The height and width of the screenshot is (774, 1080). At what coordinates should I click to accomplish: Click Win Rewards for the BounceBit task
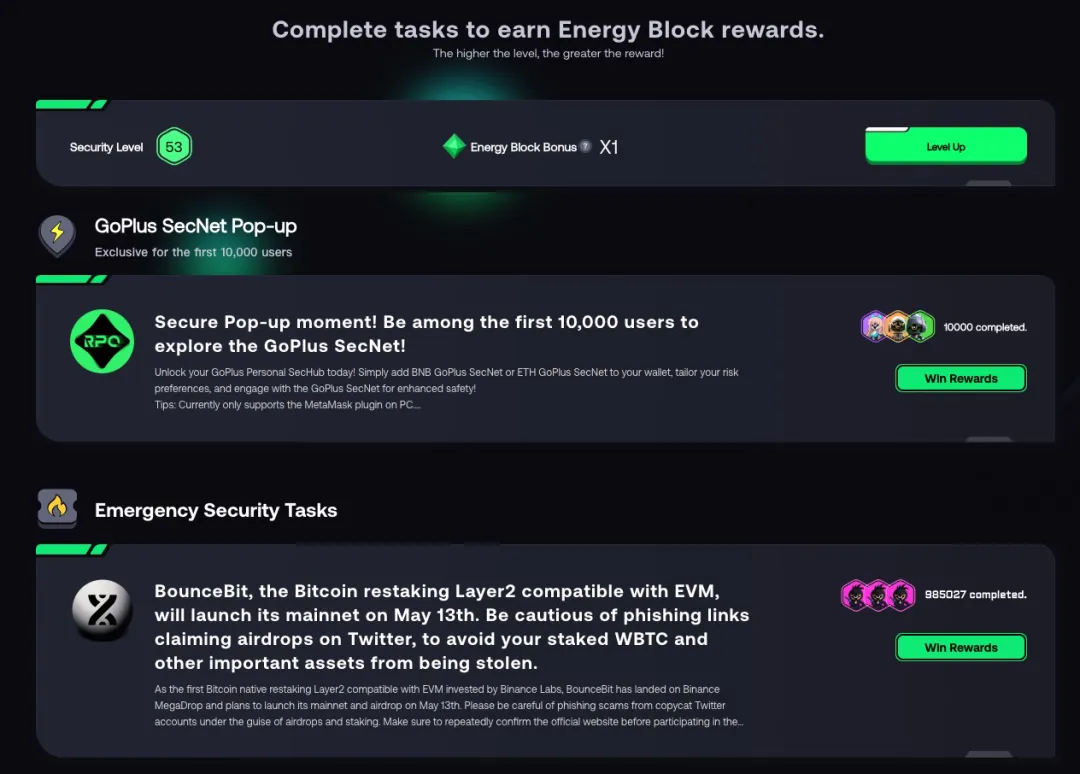point(960,648)
